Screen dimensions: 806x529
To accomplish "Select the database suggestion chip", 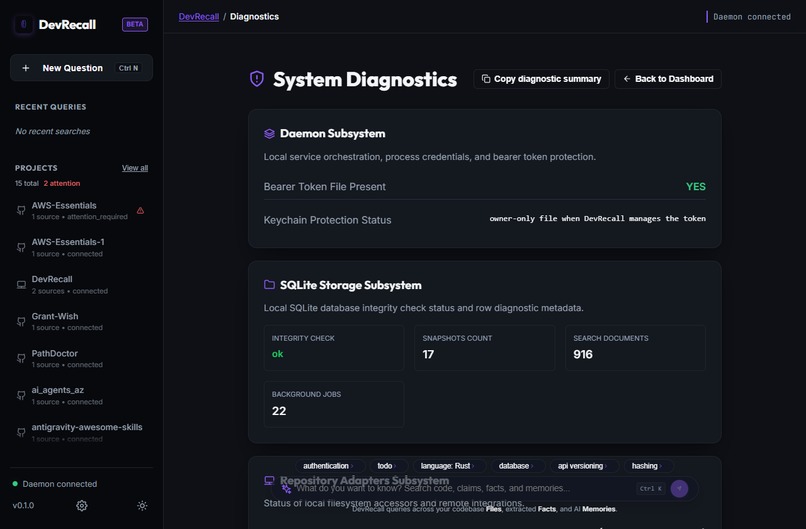I will pos(517,466).
